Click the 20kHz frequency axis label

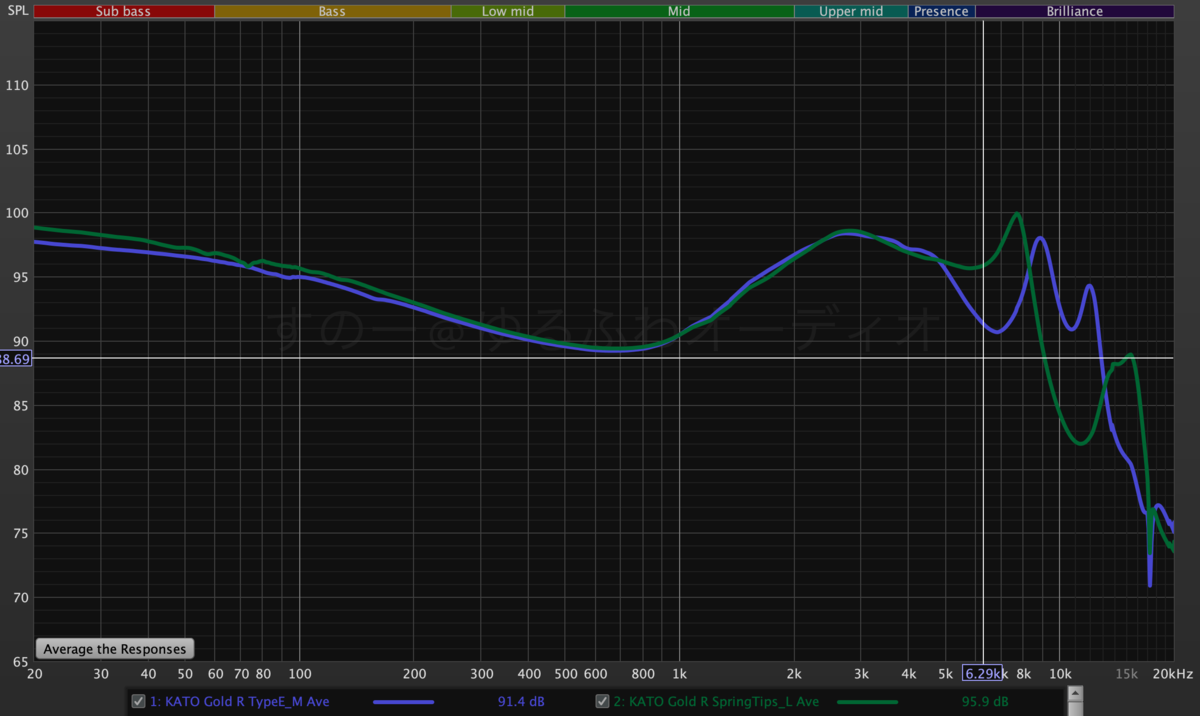(1173, 673)
